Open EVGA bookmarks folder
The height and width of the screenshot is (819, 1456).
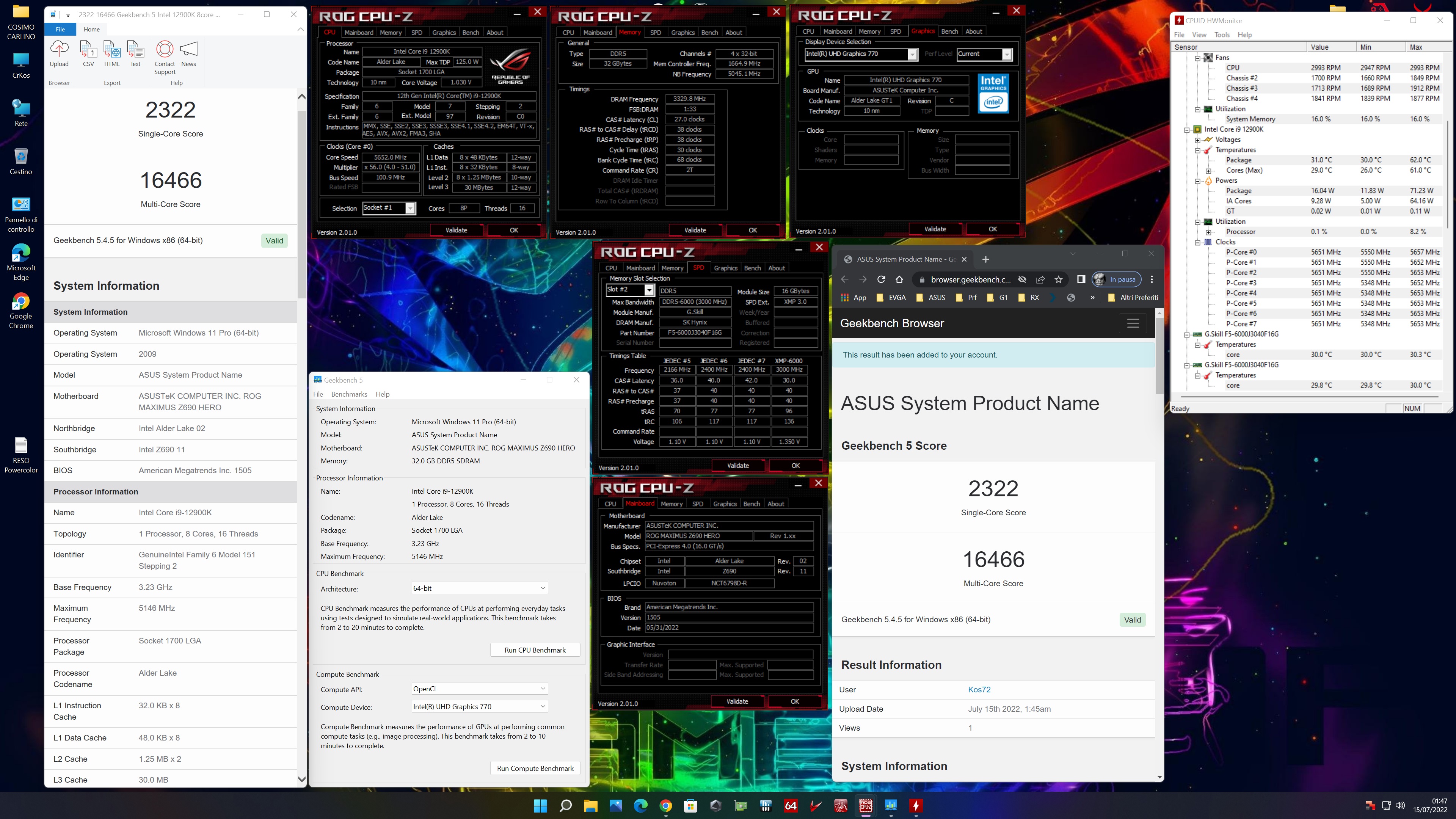point(891,297)
